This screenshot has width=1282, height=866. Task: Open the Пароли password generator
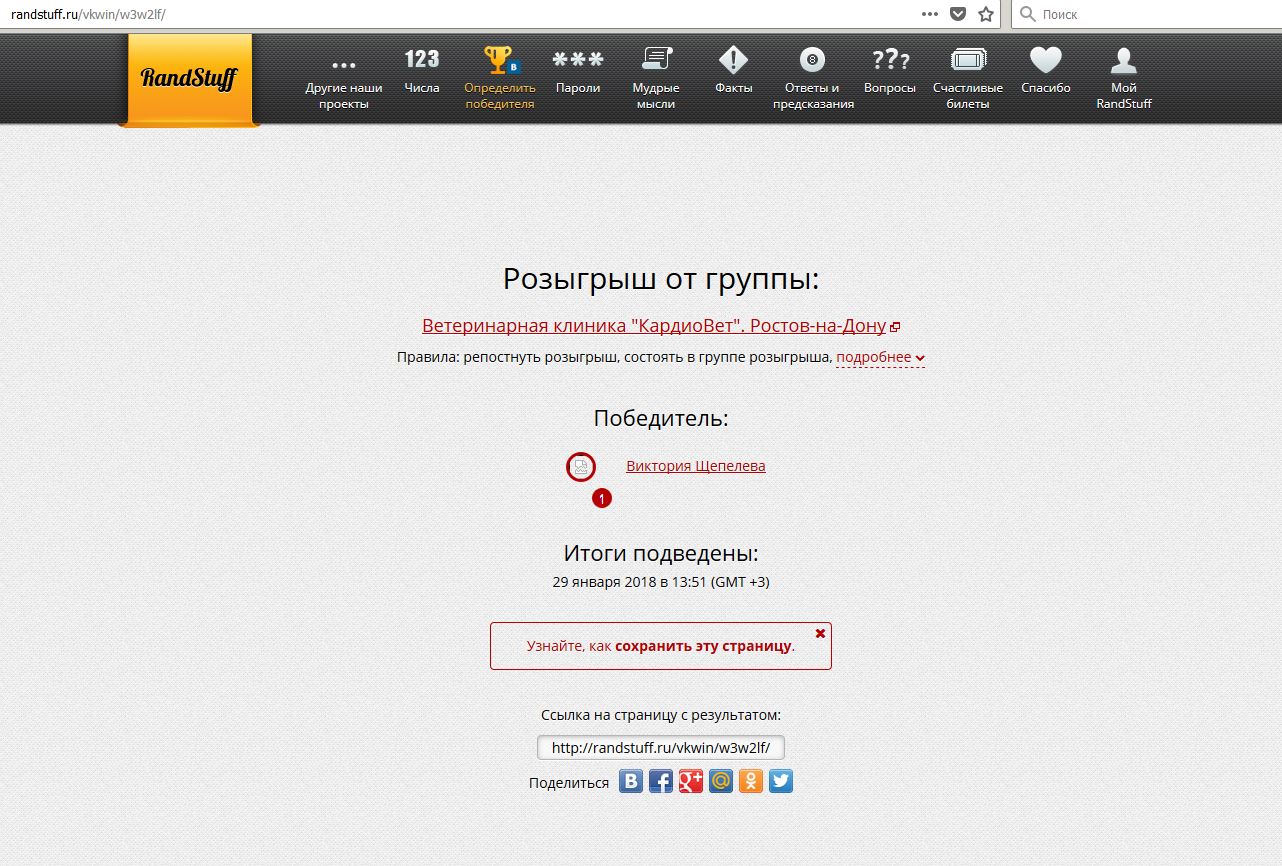point(578,72)
